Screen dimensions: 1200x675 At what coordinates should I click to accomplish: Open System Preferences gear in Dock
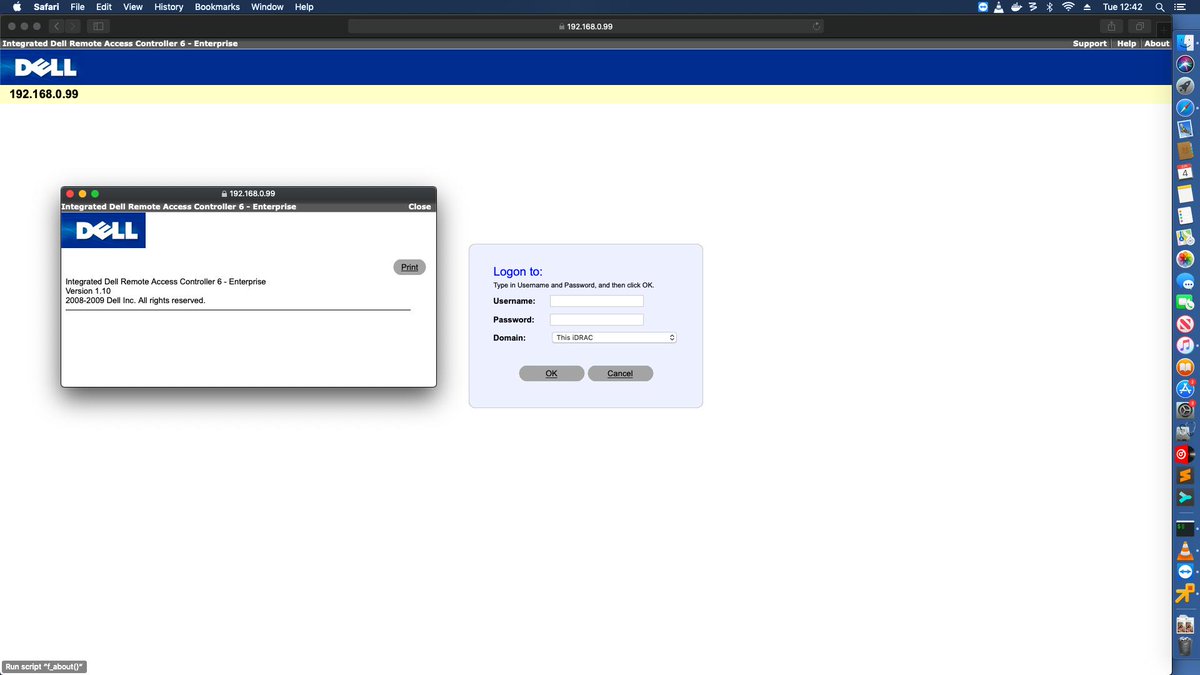click(x=1185, y=410)
